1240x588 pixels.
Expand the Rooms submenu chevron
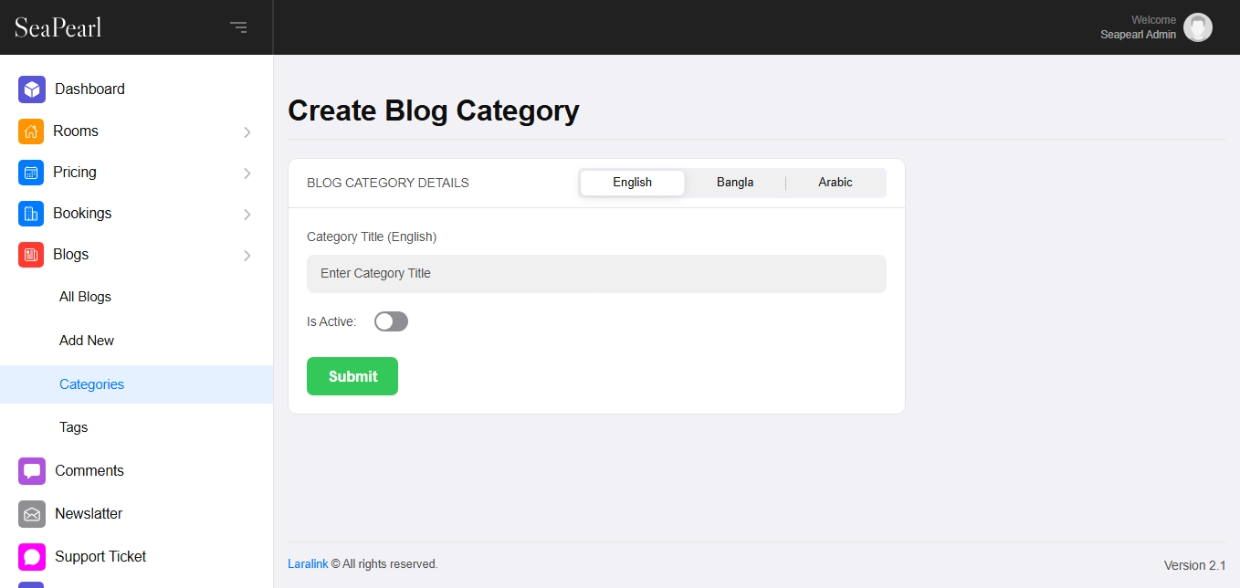(x=247, y=132)
